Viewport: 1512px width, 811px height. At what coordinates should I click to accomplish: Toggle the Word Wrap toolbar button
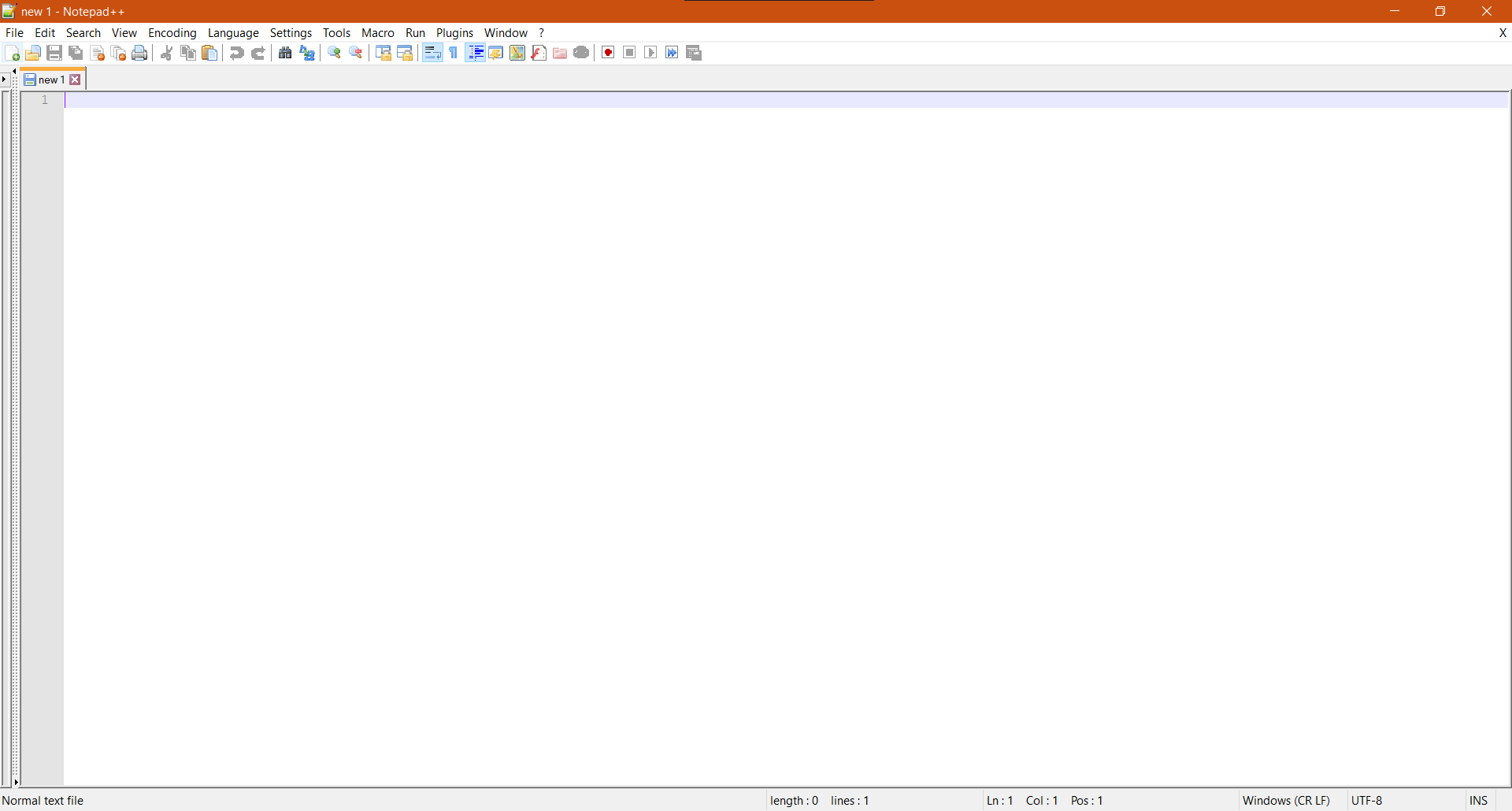pyautogui.click(x=432, y=53)
